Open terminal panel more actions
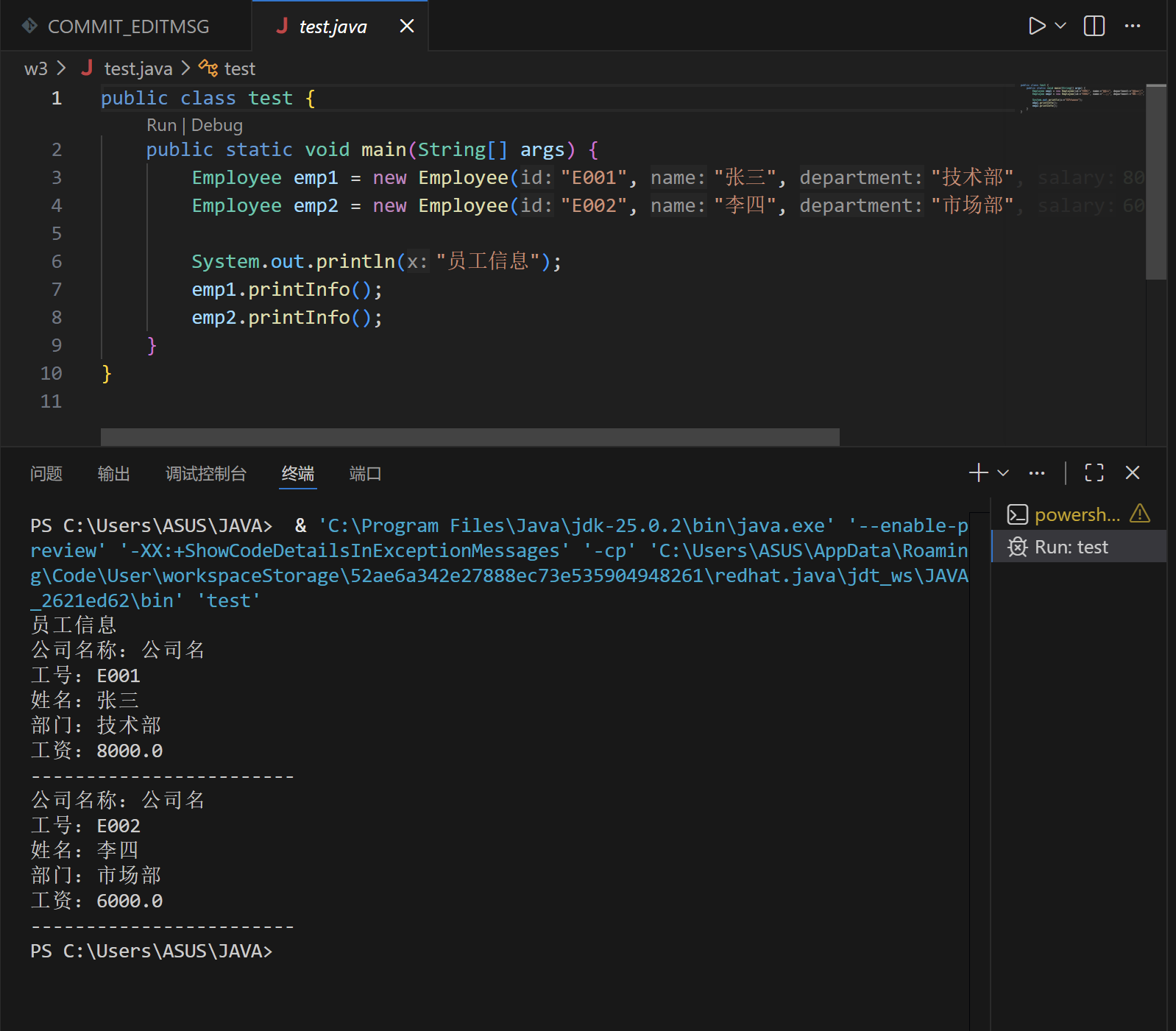This screenshot has width=1176, height=1031. coord(1037,473)
